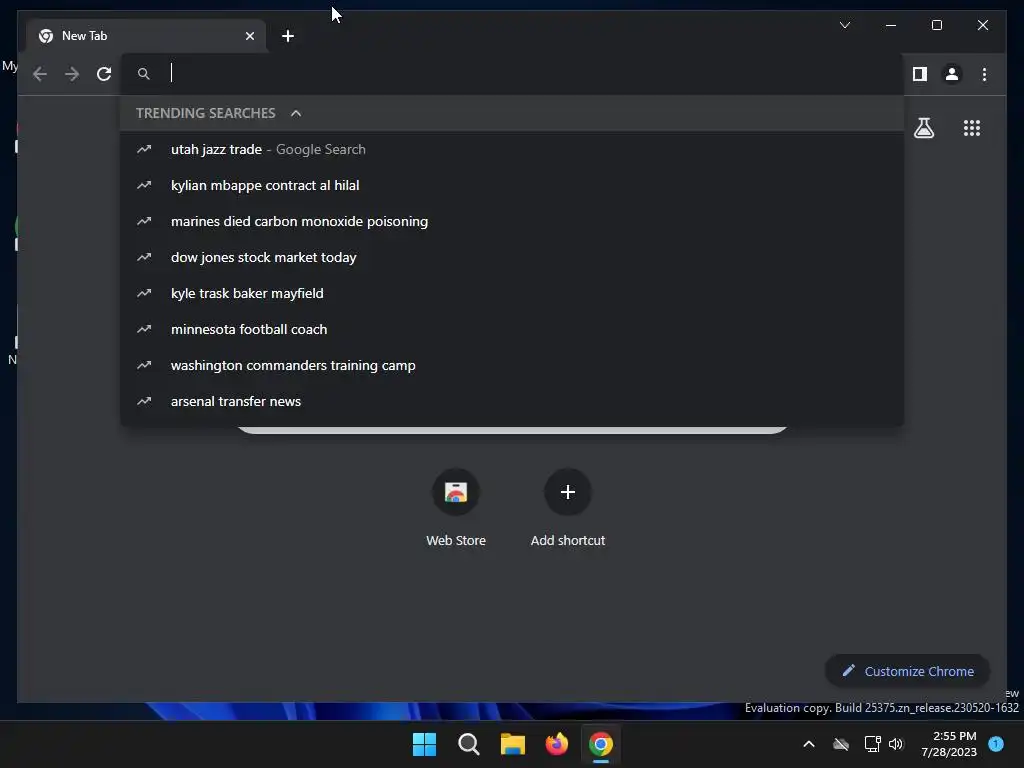Select 'dow jones stock market today' suggestion
The width and height of the screenshot is (1024, 768).
point(513,257)
